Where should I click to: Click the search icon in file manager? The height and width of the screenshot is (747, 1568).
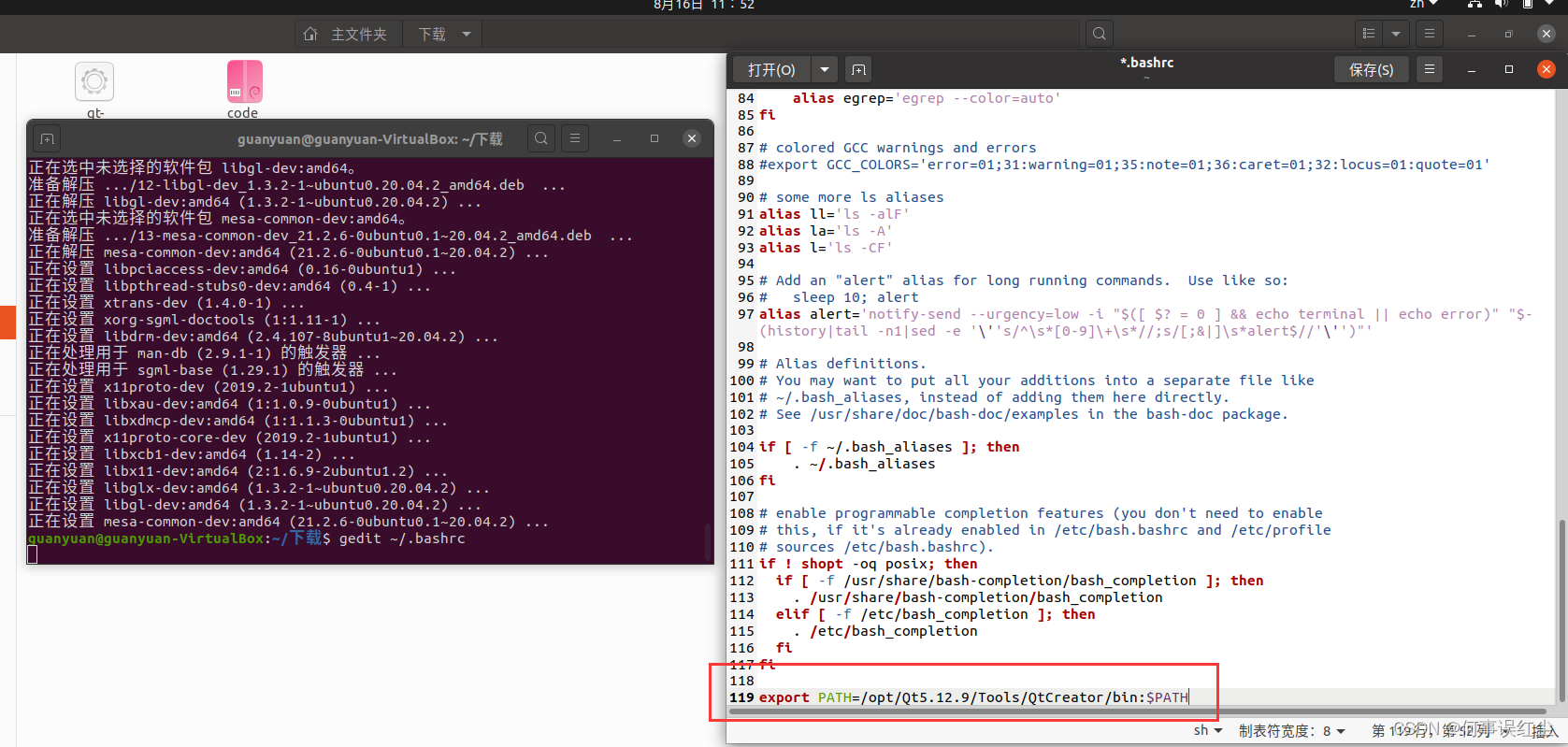coord(1100,34)
